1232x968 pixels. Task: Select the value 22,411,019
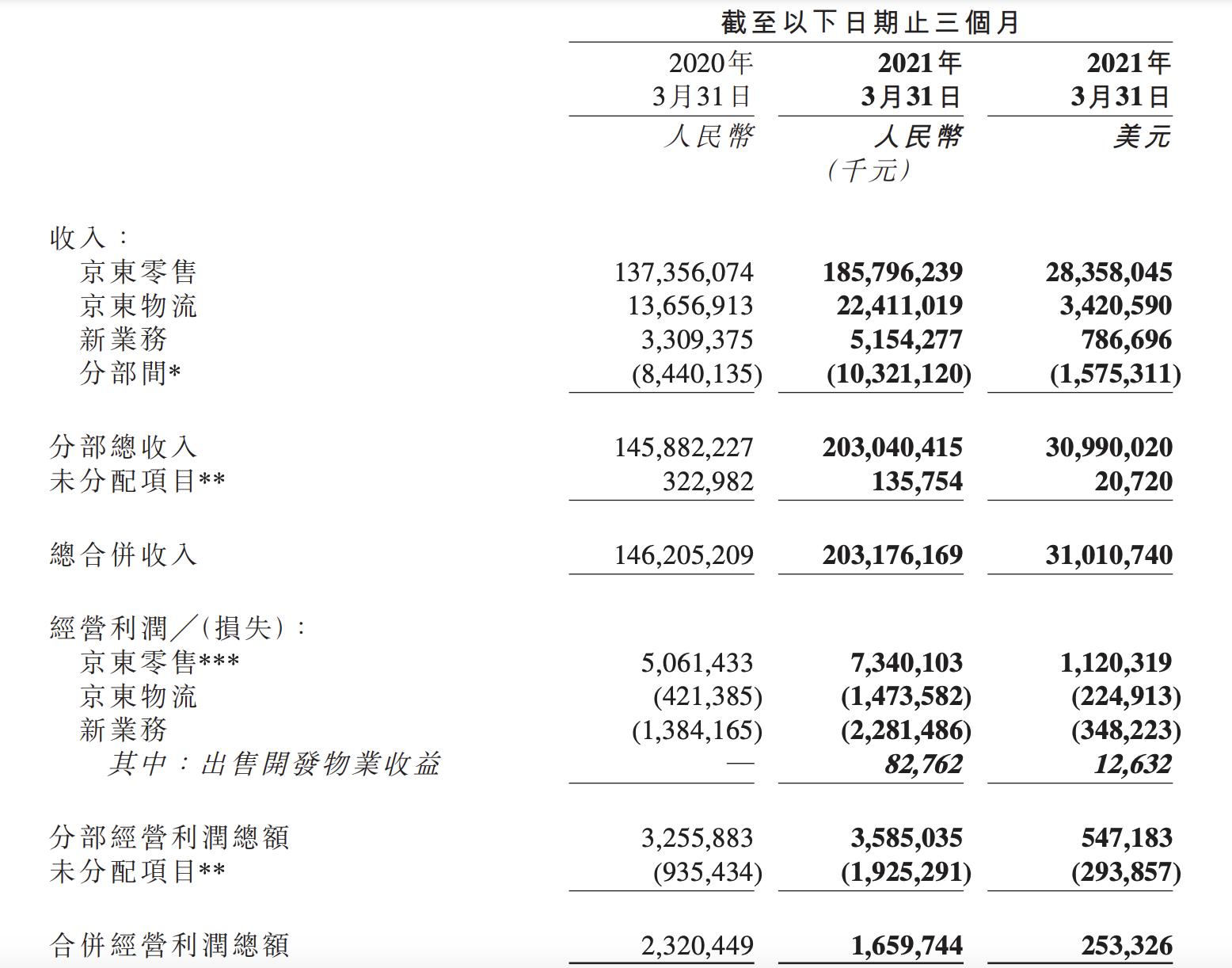click(x=899, y=306)
